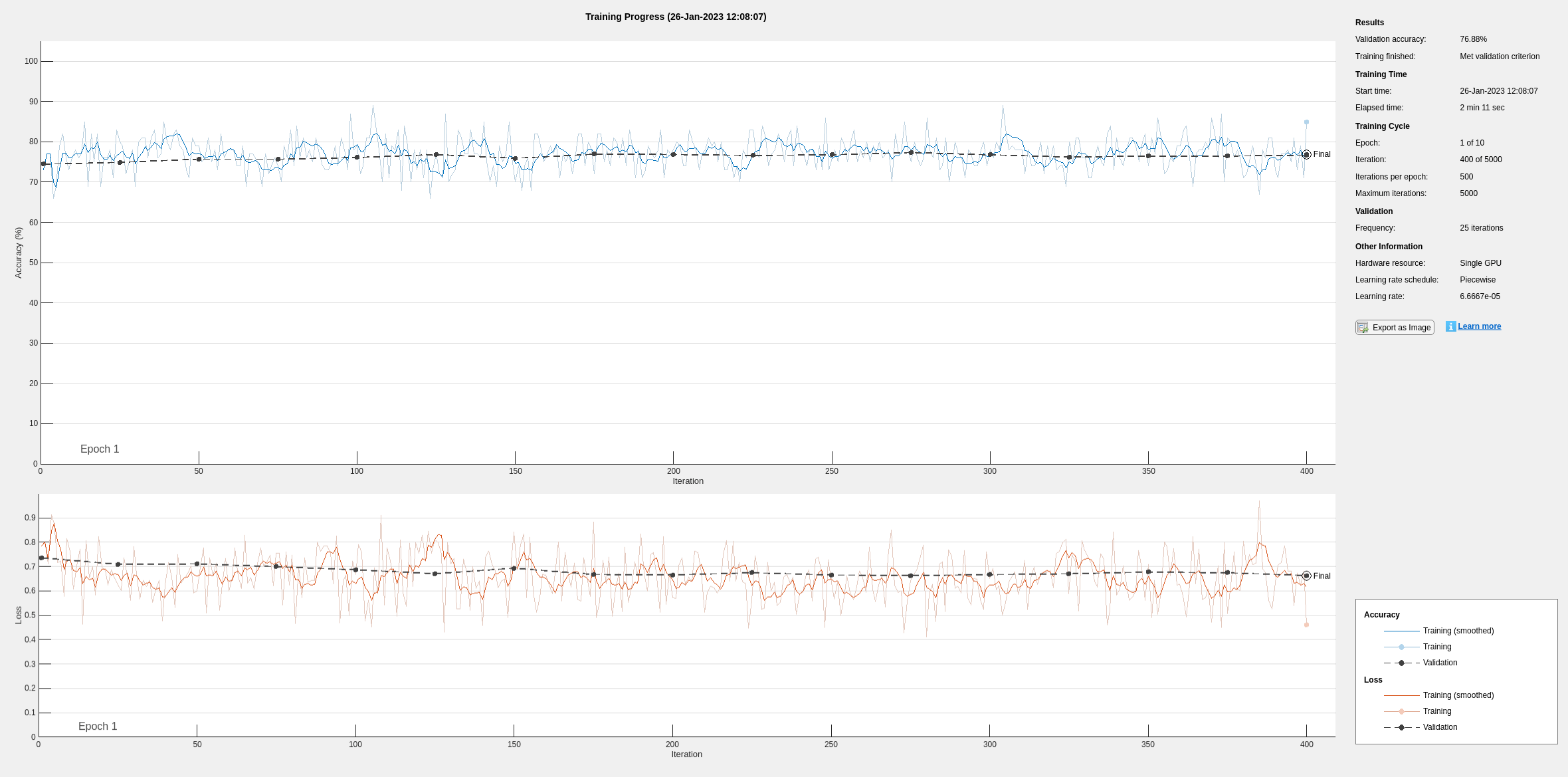Image resolution: width=1568 pixels, height=777 pixels.
Task: Click the Training Progress title text
Action: [x=675, y=17]
